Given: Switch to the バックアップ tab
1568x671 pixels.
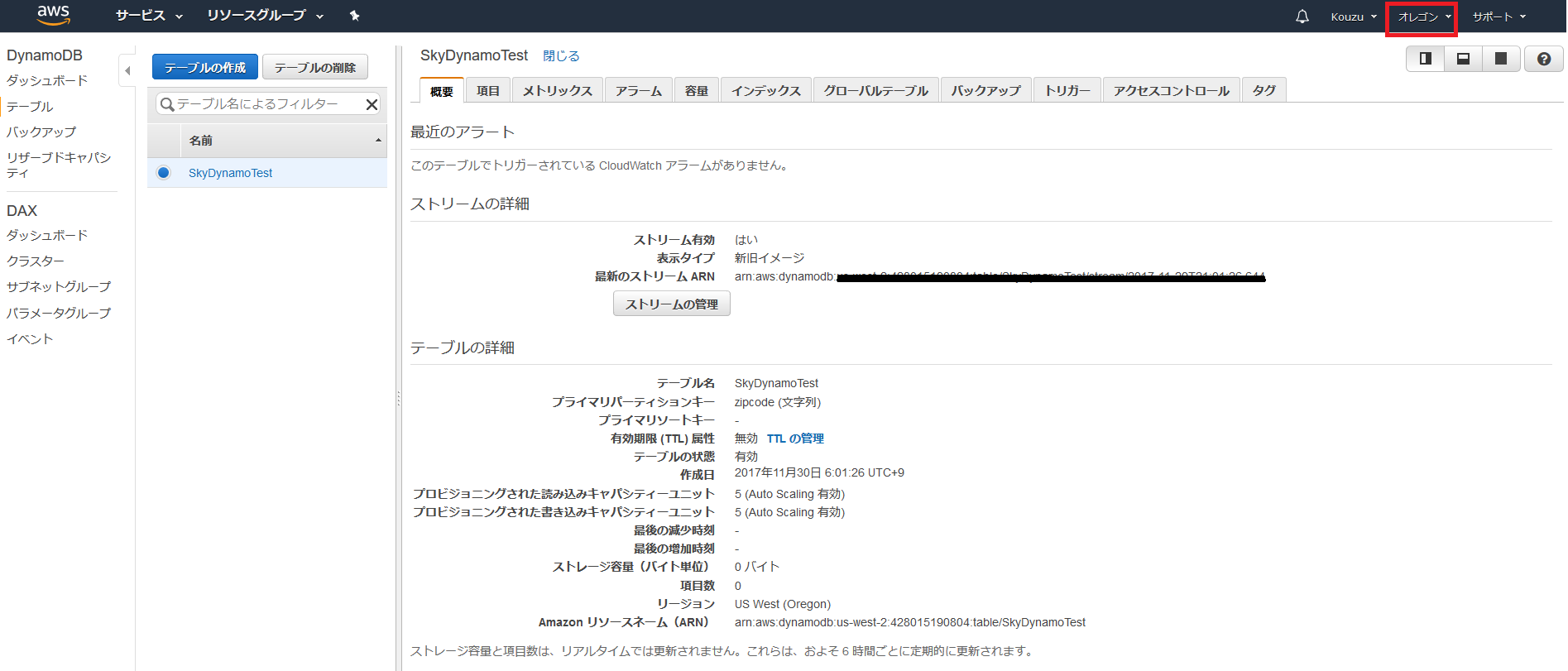Looking at the screenshot, I should [986, 90].
